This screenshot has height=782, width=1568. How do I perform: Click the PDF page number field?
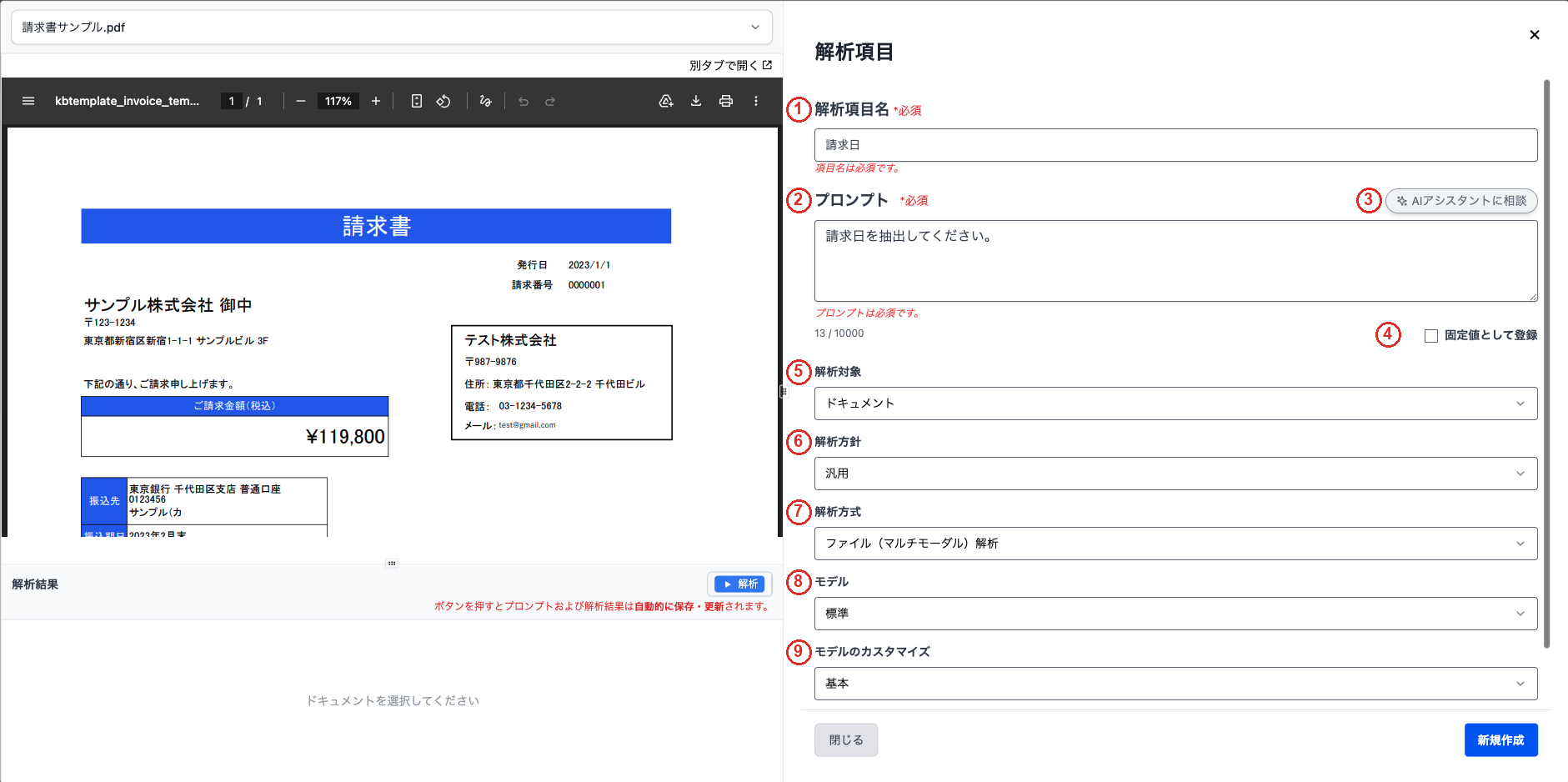[232, 101]
